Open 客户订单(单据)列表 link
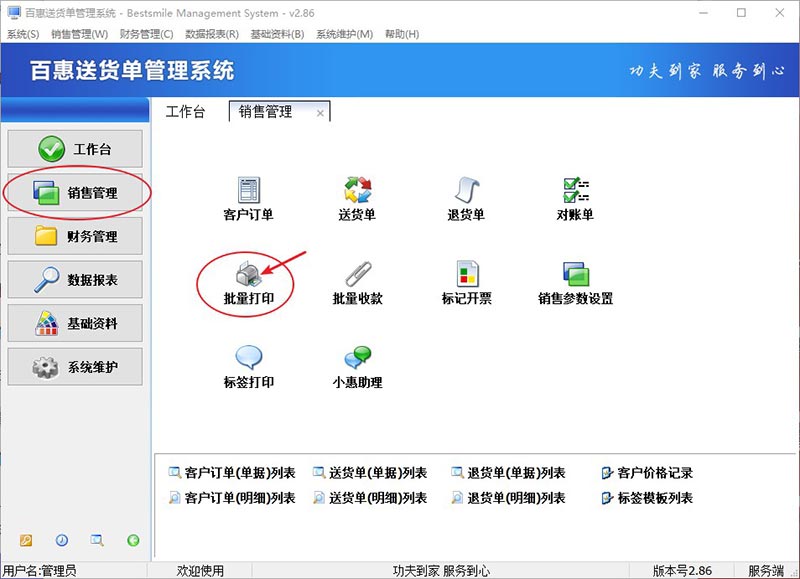800x579 pixels. pyautogui.click(x=232, y=473)
